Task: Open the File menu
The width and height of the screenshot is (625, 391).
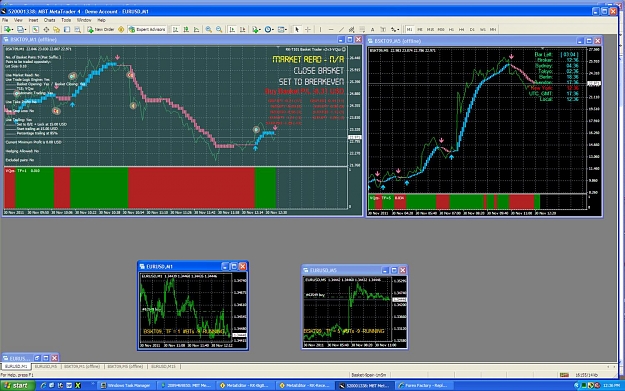Action: [5, 20]
